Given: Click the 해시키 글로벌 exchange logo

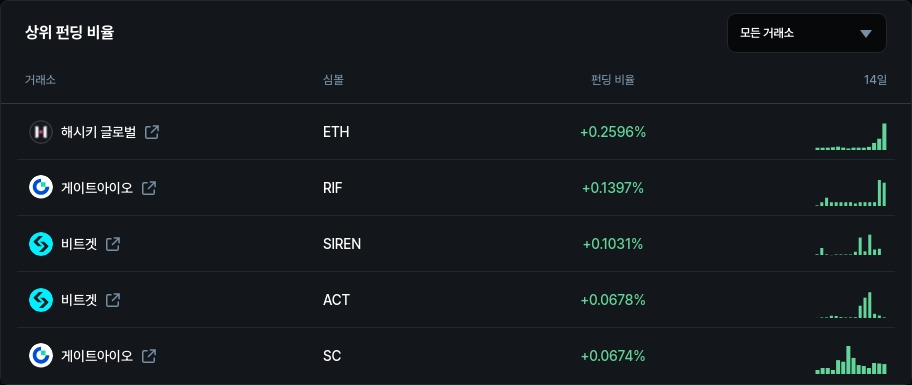Looking at the screenshot, I should 41,132.
